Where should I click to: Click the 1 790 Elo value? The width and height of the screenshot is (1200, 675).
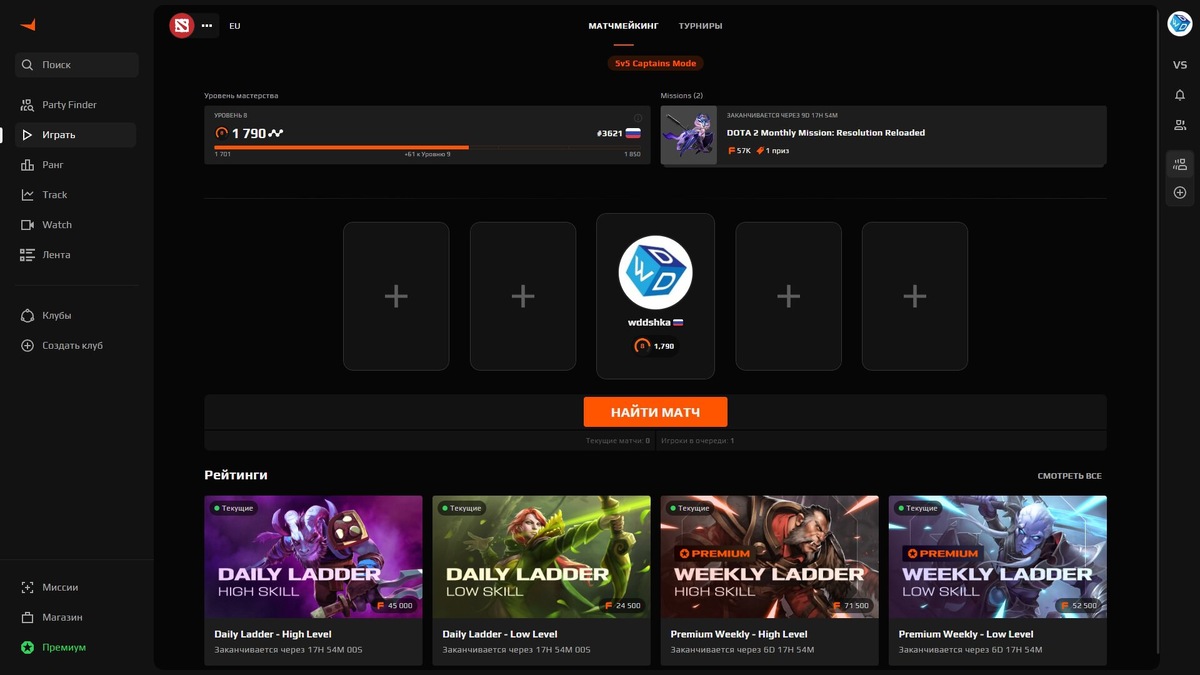click(249, 133)
